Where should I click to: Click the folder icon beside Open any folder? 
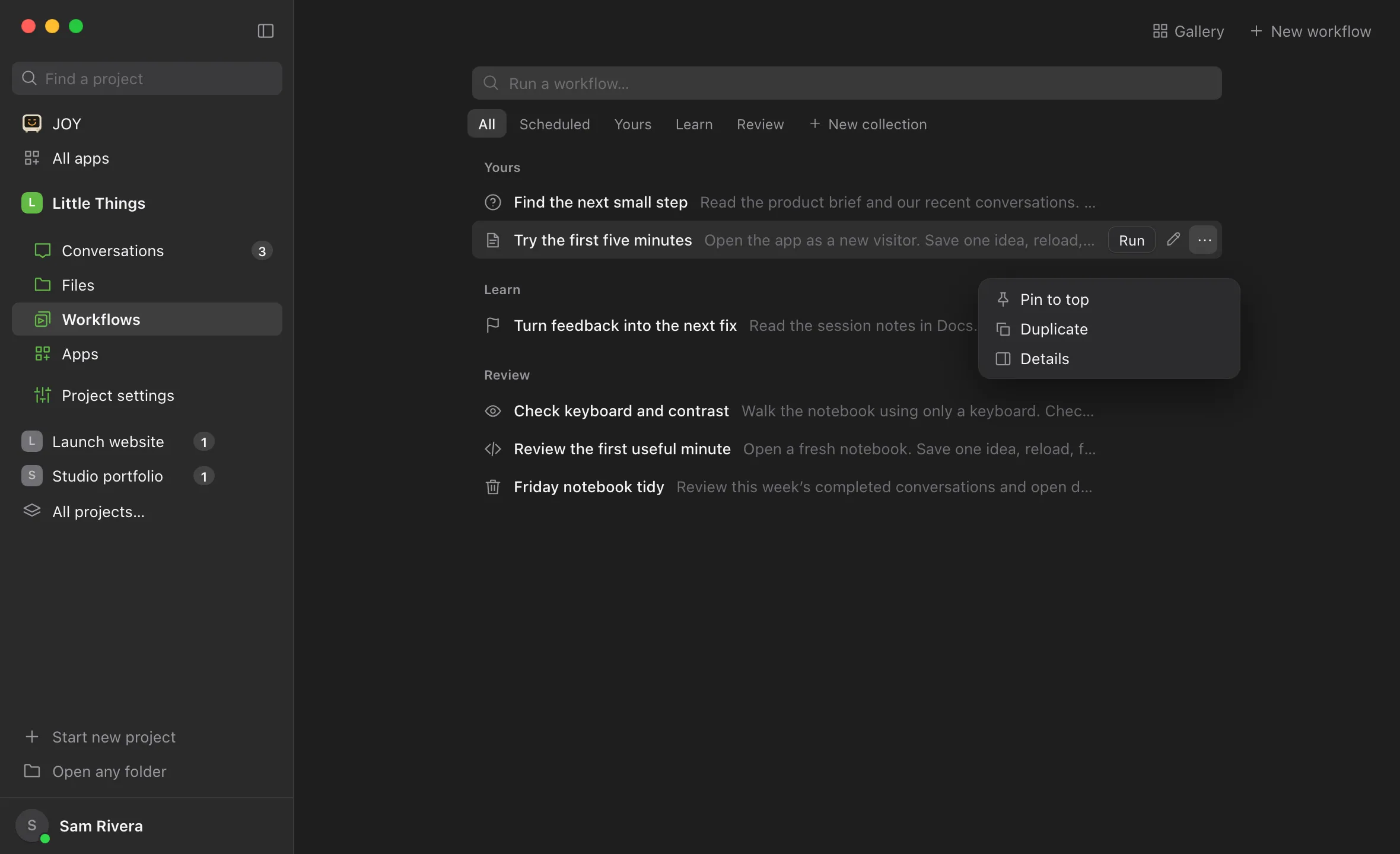32,771
